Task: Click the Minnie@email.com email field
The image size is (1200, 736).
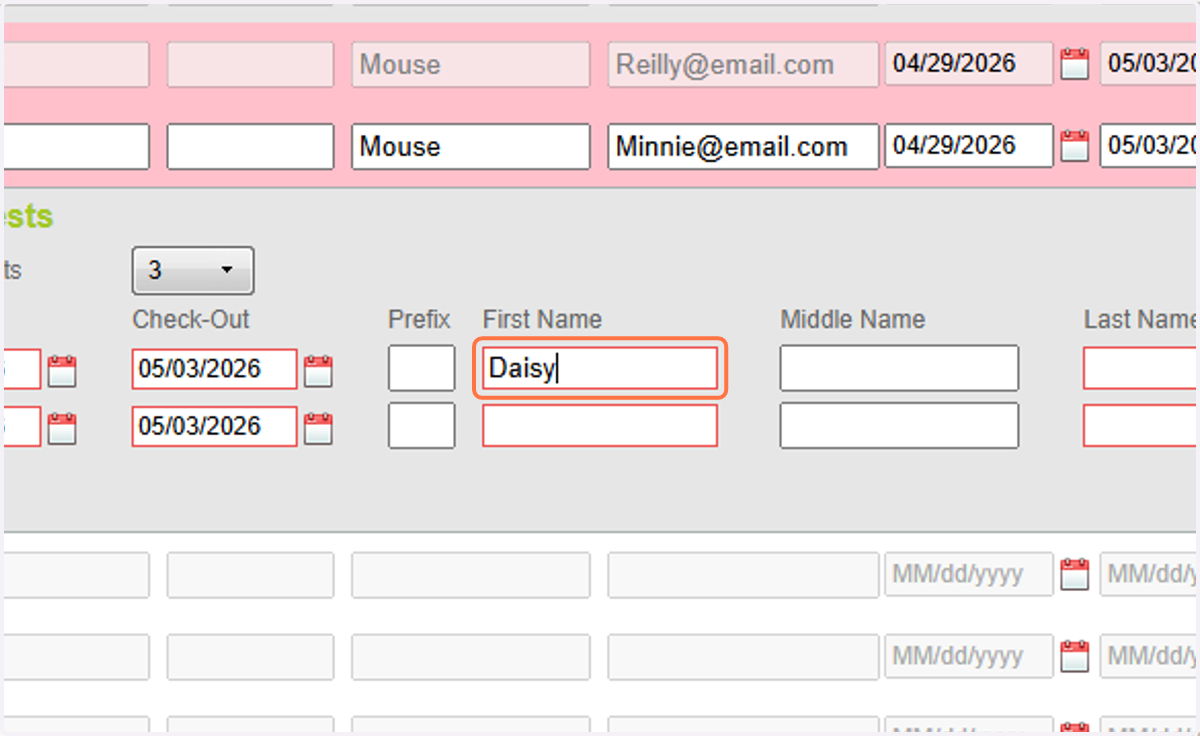Action: tap(744, 146)
